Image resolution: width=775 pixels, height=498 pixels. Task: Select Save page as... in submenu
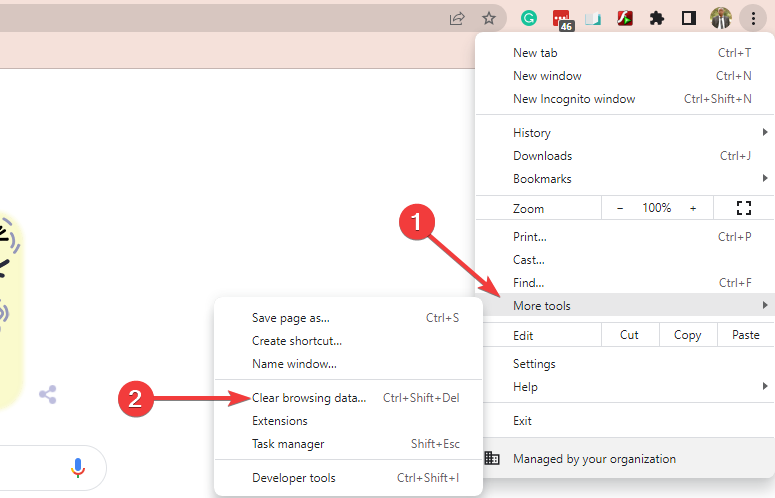pos(348,318)
